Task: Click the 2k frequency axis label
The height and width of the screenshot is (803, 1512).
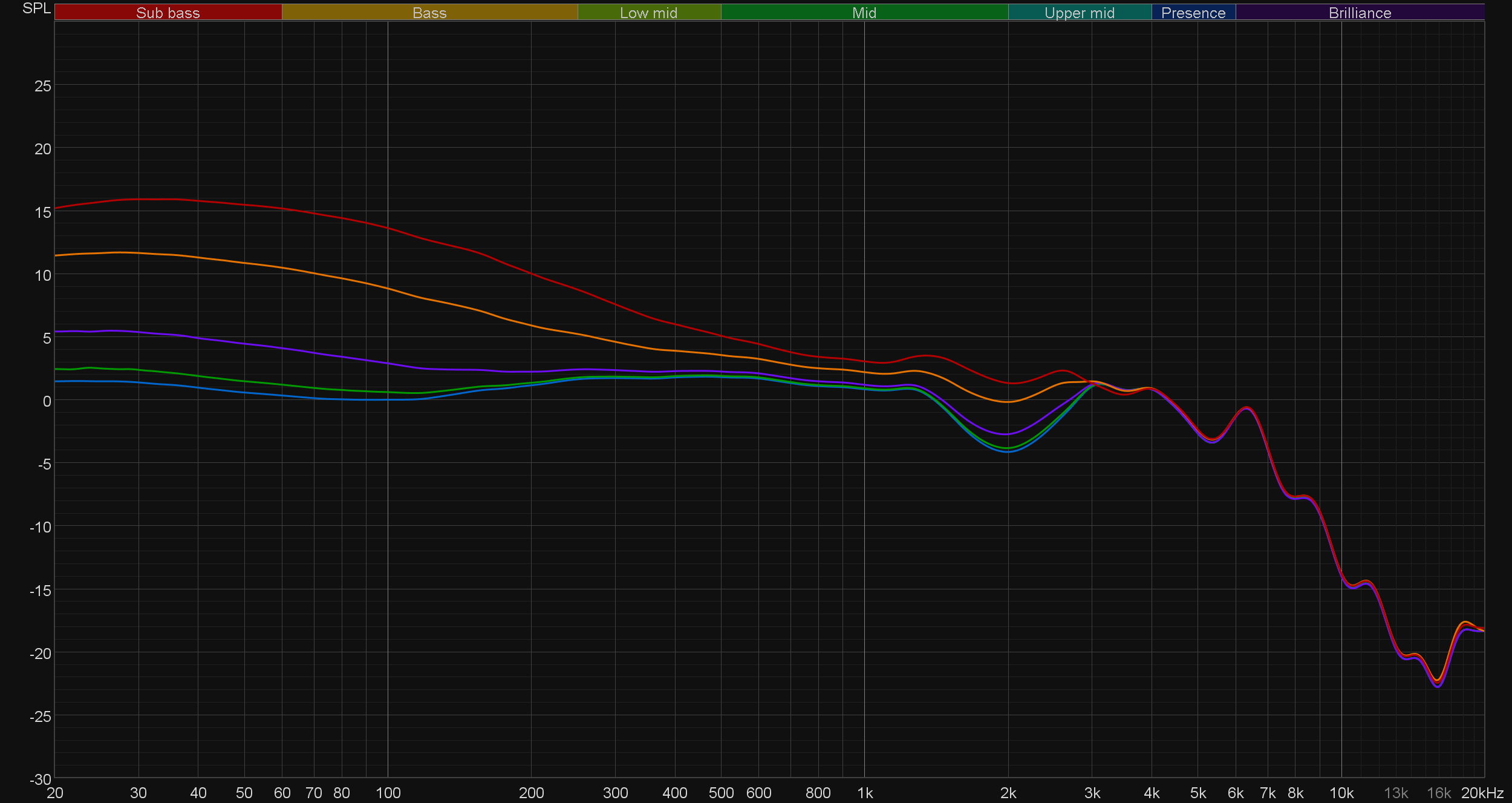Action: point(1008,793)
